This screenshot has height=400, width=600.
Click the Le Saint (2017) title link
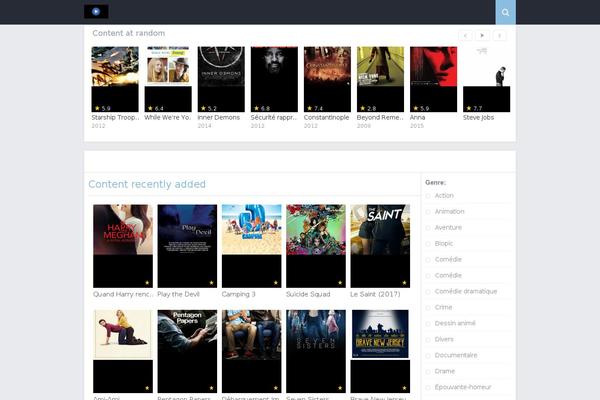point(375,294)
